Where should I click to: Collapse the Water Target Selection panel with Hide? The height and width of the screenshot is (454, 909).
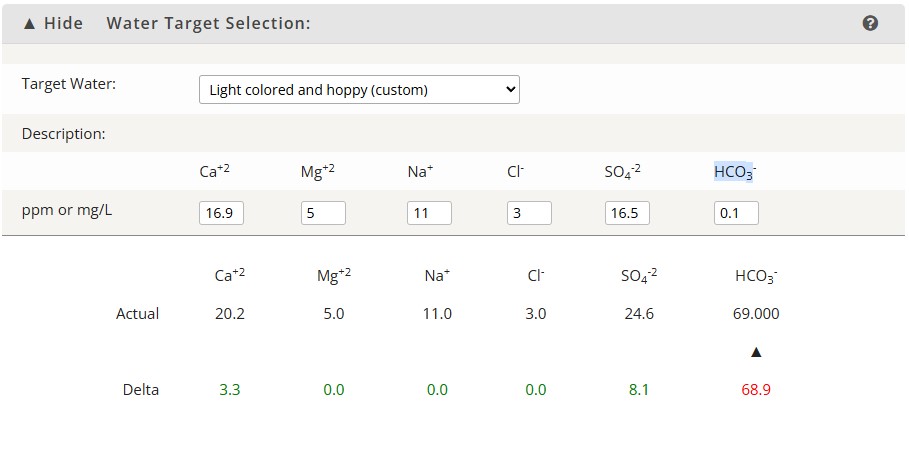pos(53,23)
